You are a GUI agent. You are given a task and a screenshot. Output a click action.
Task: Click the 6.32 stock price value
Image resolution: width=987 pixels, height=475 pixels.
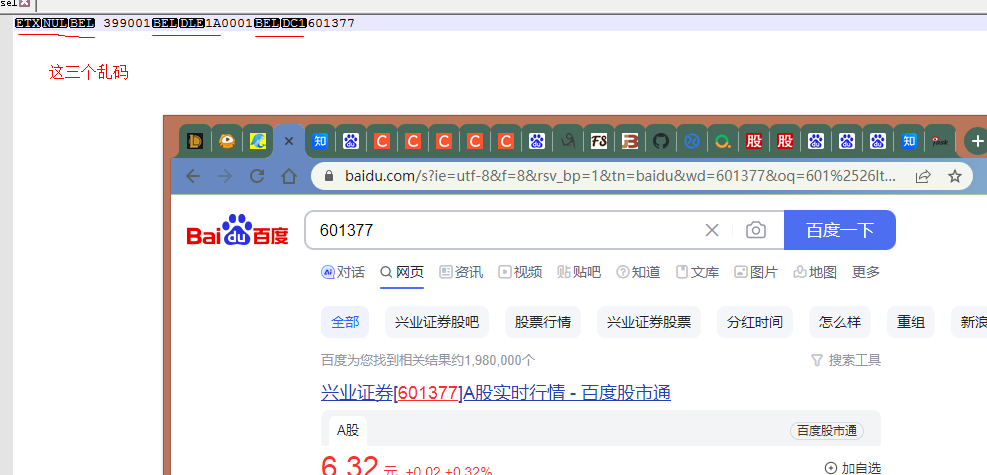tap(349, 467)
